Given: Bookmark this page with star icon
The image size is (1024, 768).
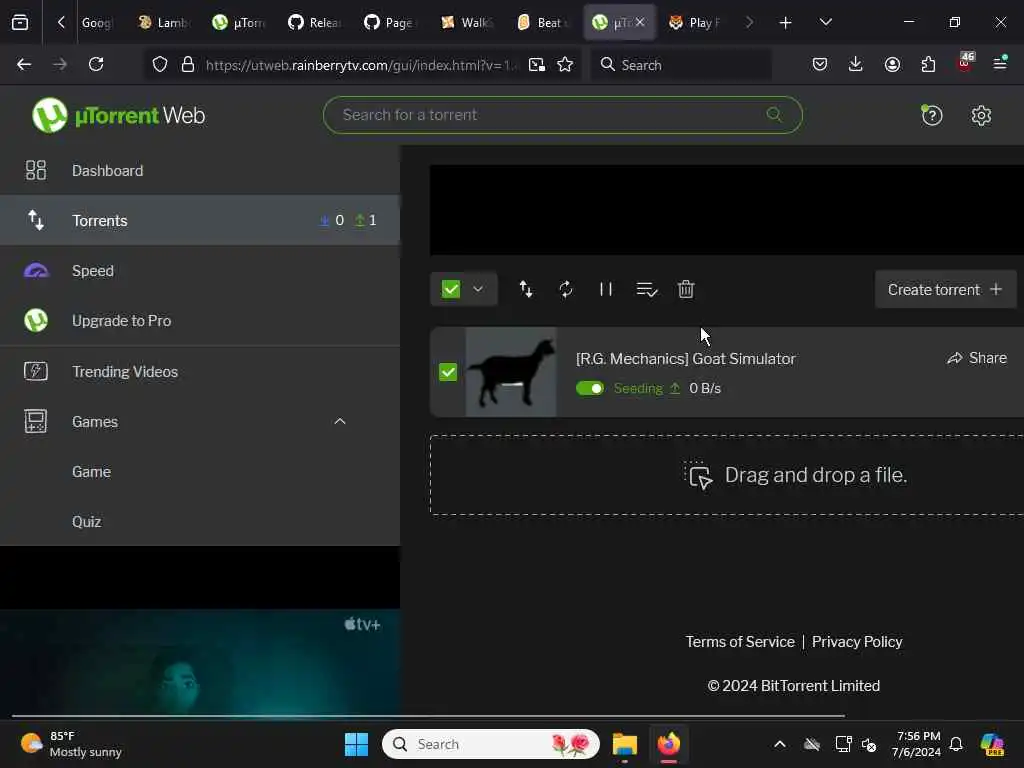Looking at the screenshot, I should click(565, 64).
